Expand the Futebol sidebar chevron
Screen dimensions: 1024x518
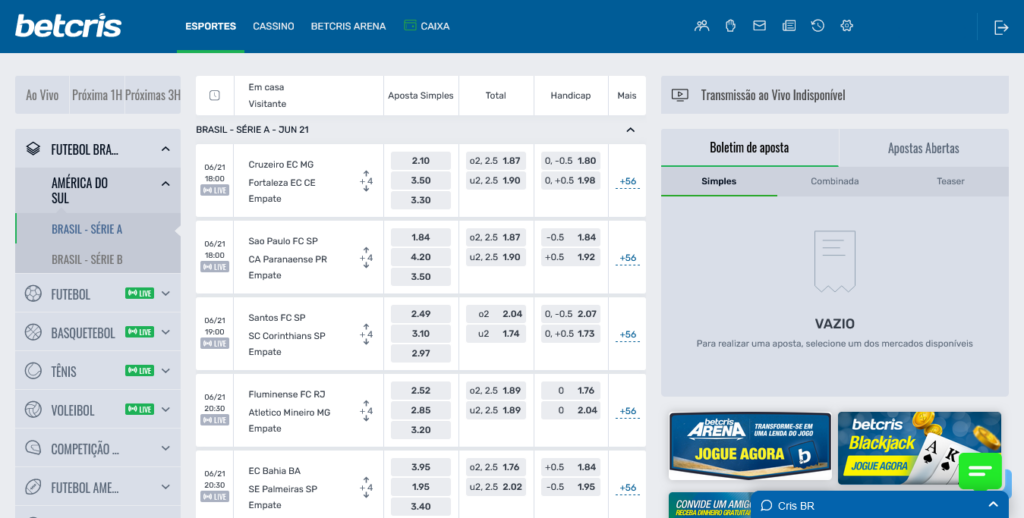click(166, 294)
